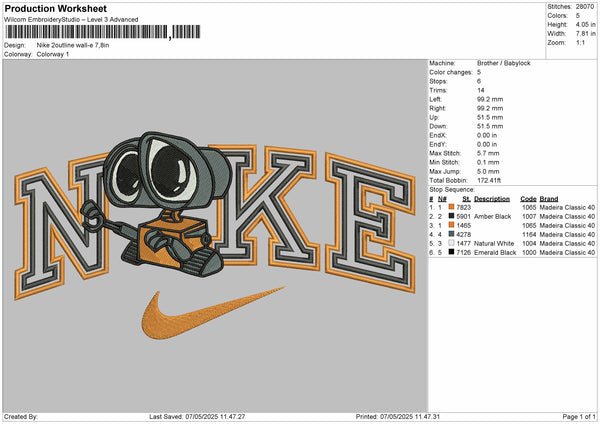Click the Width value 7.81 in

click(x=585, y=34)
